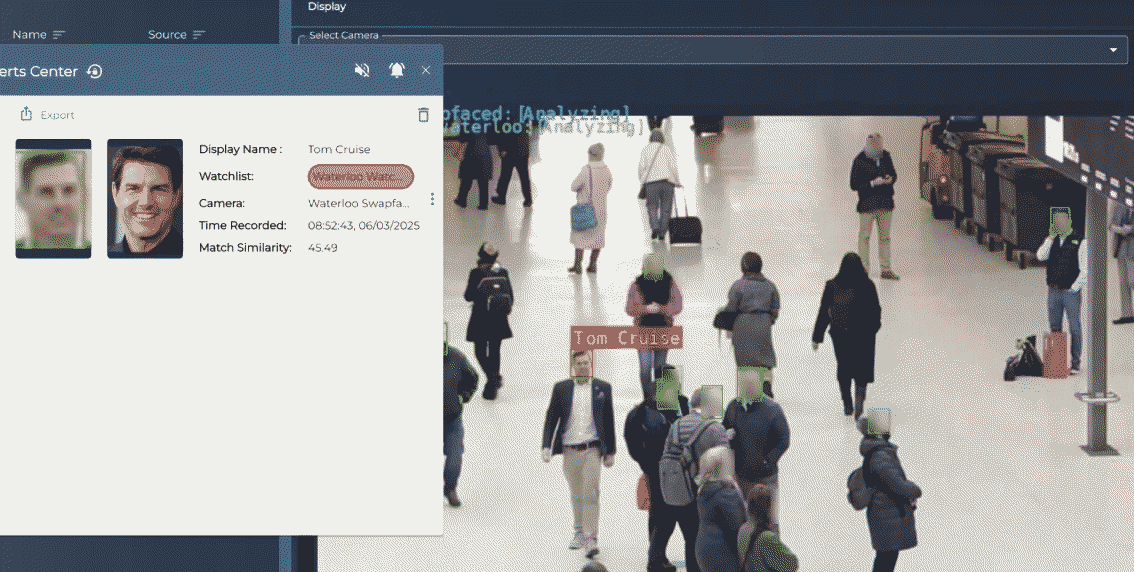Viewport: 1134px width, 572px height.
Task: Click the Source column header
Action: coord(167,35)
